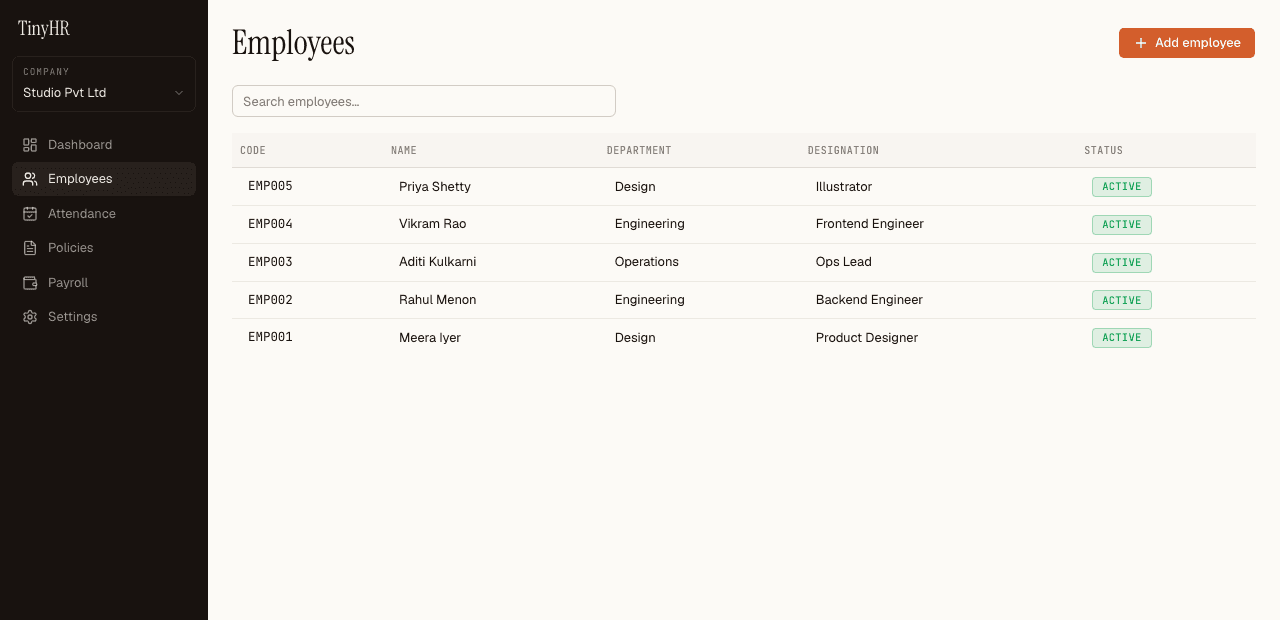Click Engineering department for Rahul Menon
1280x620 pixels.
click(650, 300)
